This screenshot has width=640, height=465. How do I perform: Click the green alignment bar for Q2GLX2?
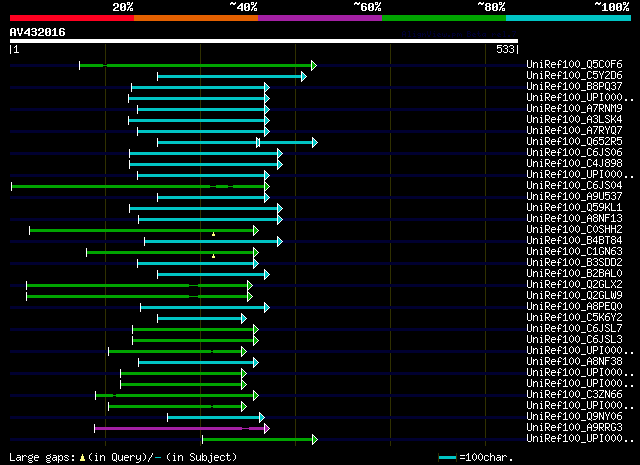click(x=140, y=286)
